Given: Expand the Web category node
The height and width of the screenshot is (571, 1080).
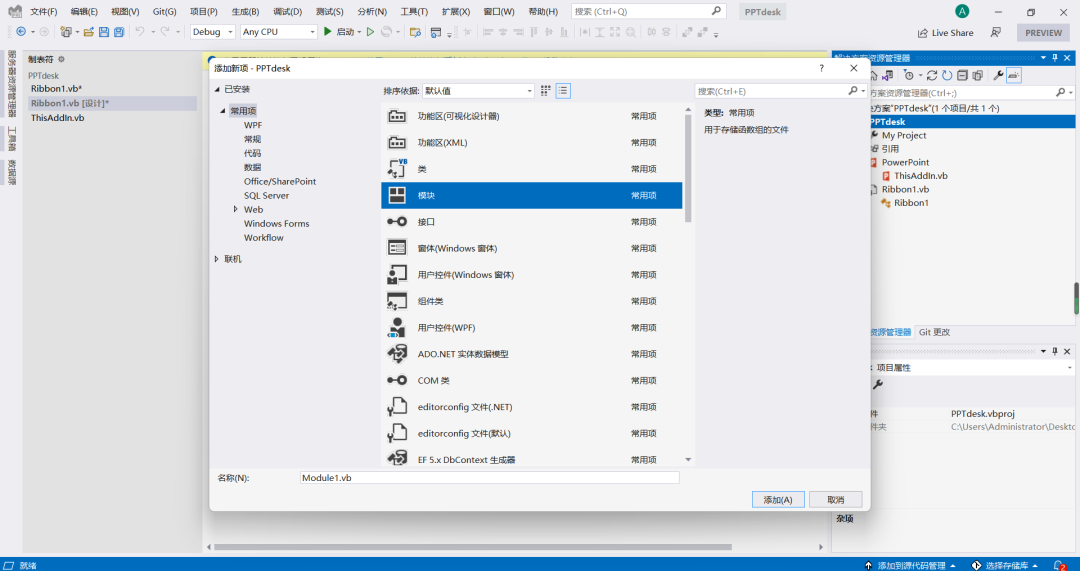Looking at the screenshot, I should point(236,209).
